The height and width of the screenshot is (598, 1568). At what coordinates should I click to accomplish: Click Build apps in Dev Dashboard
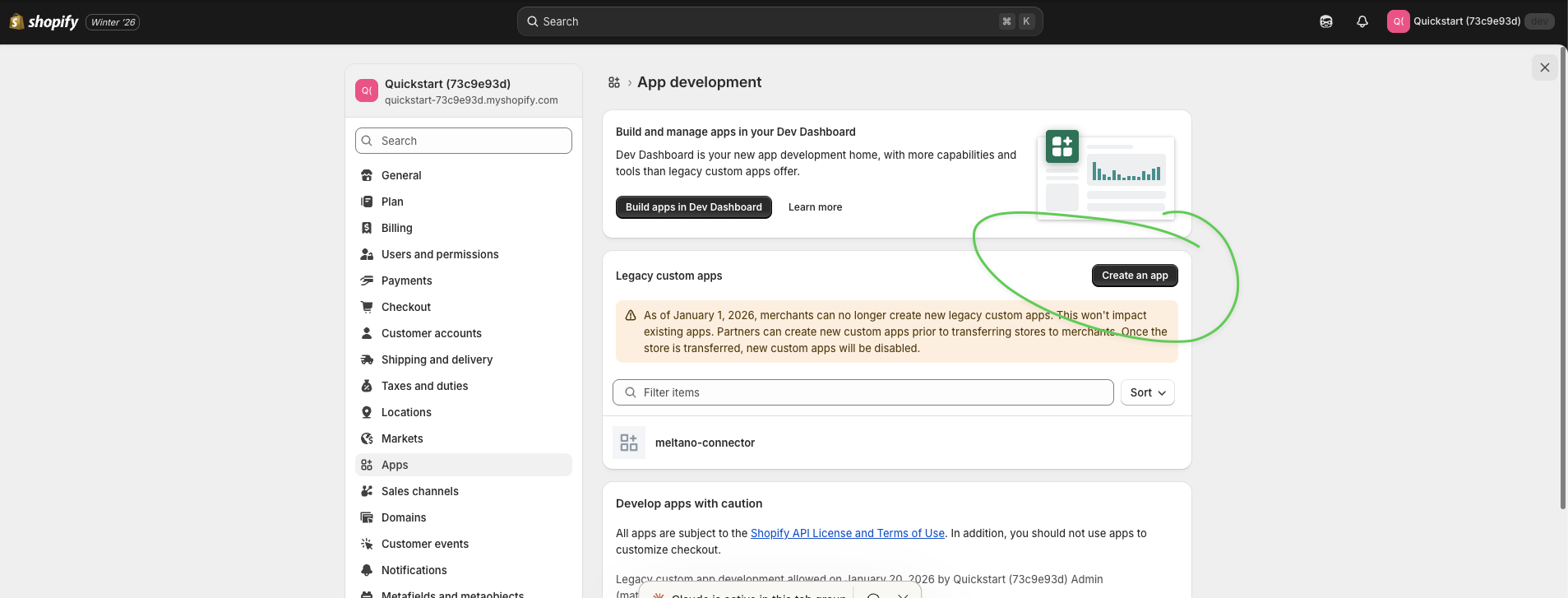[694, 207]
